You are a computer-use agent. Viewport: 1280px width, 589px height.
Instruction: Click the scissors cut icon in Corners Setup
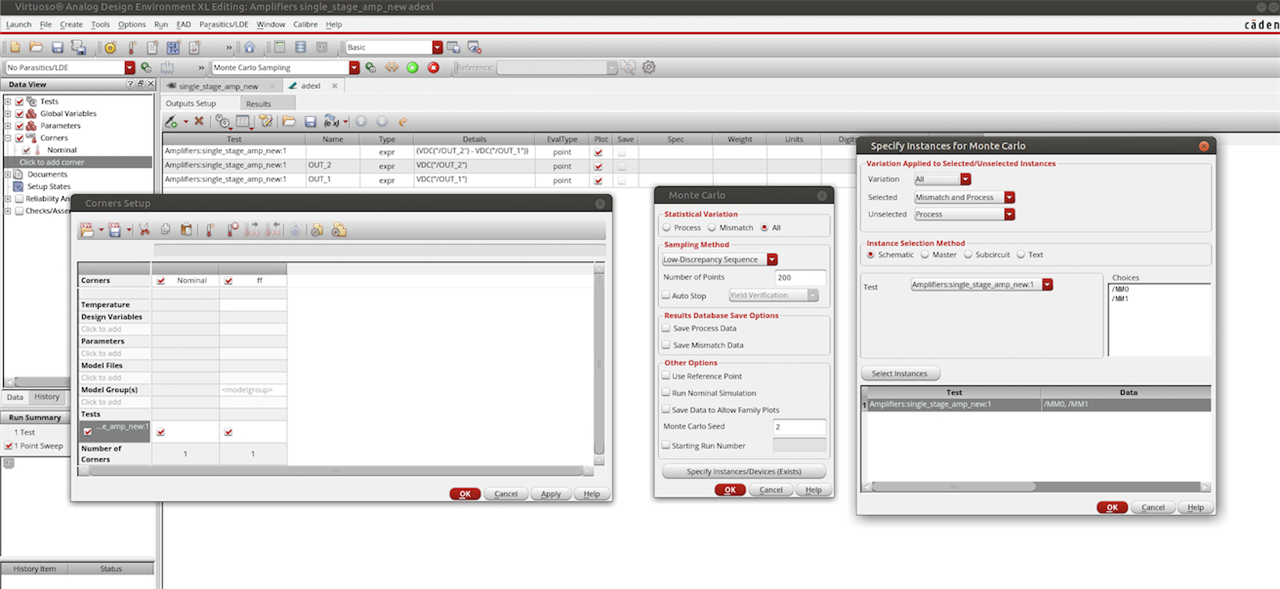pyautogui.click(x=144, y=230)
